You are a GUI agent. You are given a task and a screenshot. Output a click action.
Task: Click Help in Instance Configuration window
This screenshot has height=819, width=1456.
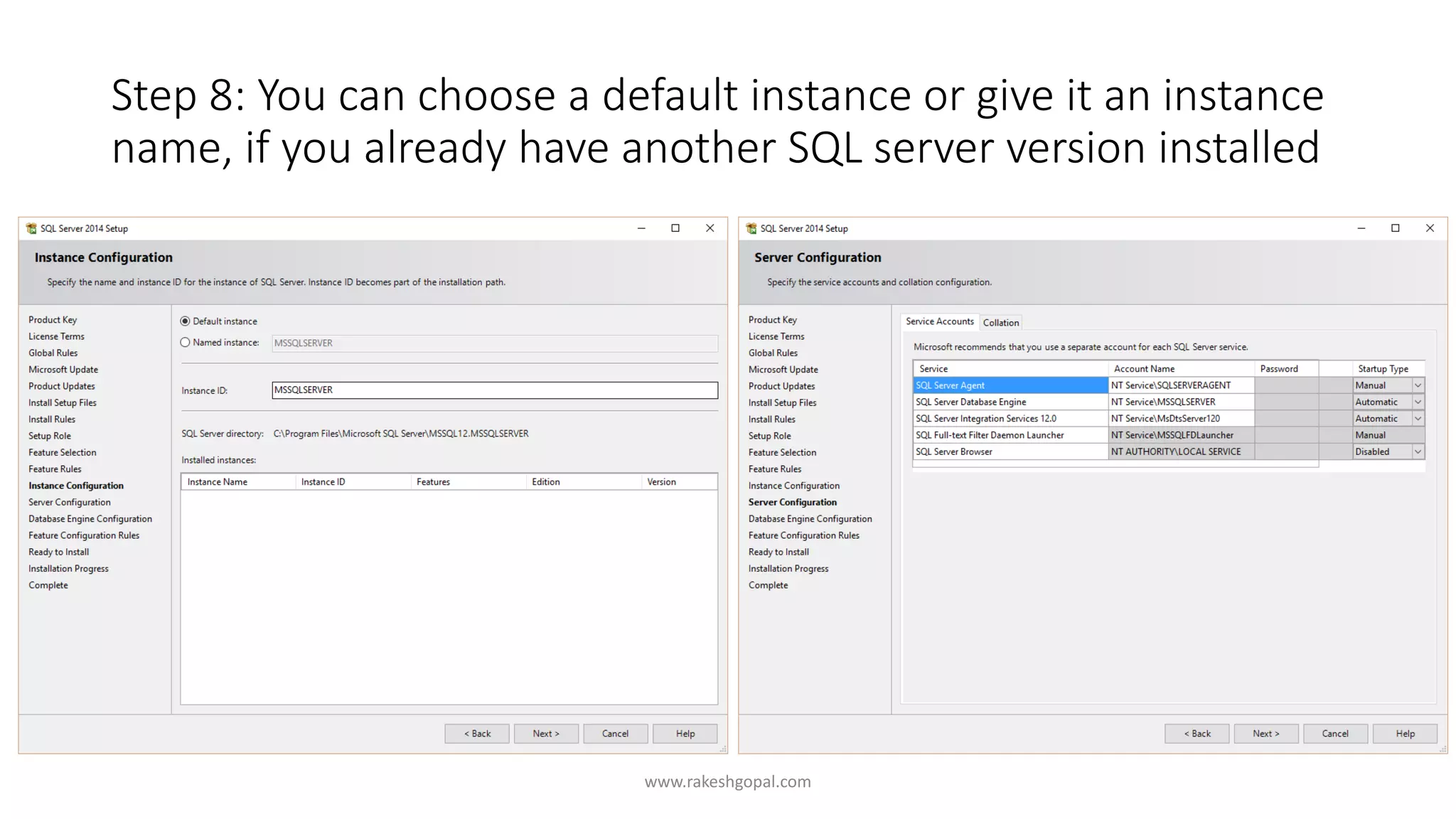click(x=685, y=734)
